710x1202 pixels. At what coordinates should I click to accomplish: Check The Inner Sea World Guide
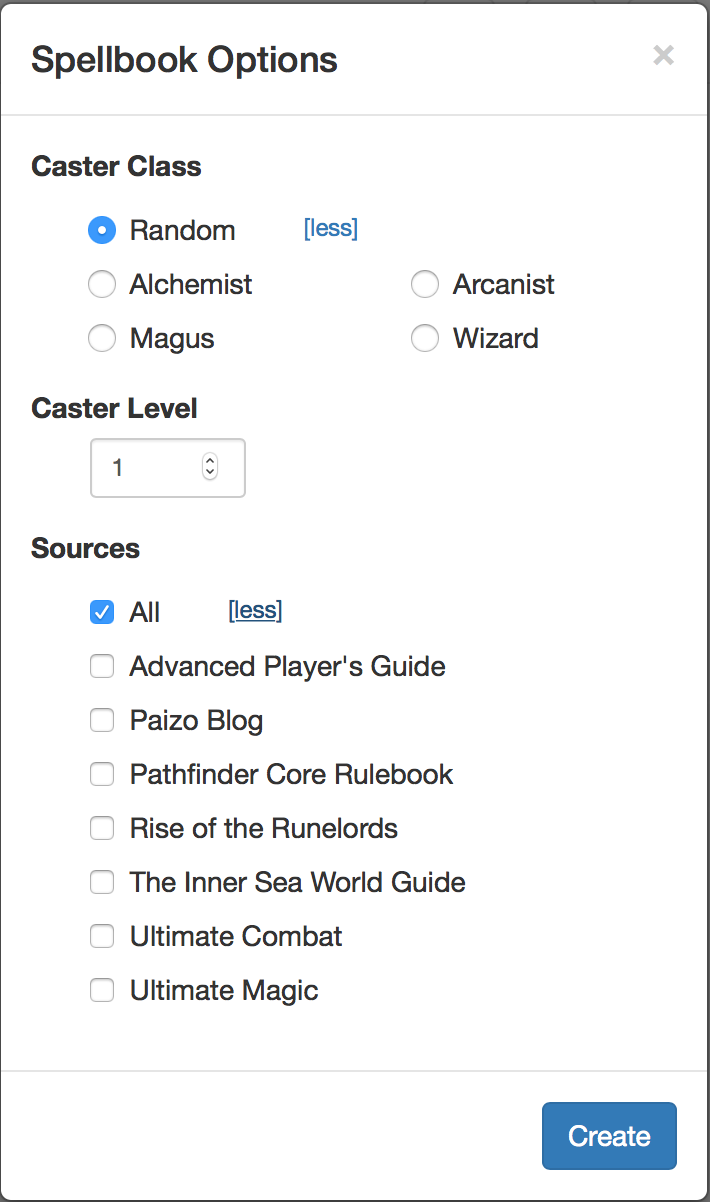click(x=102, y=882)
